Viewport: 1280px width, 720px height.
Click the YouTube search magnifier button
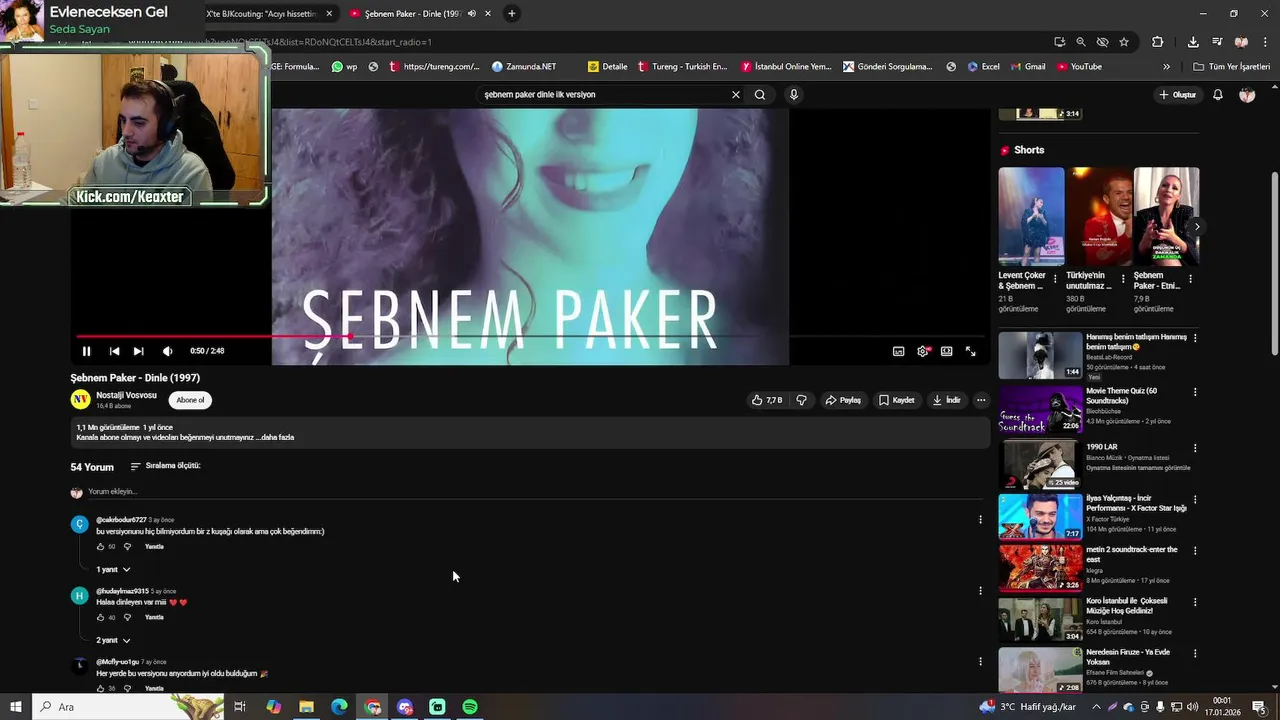pyautogui.click(x=760, y=95)
